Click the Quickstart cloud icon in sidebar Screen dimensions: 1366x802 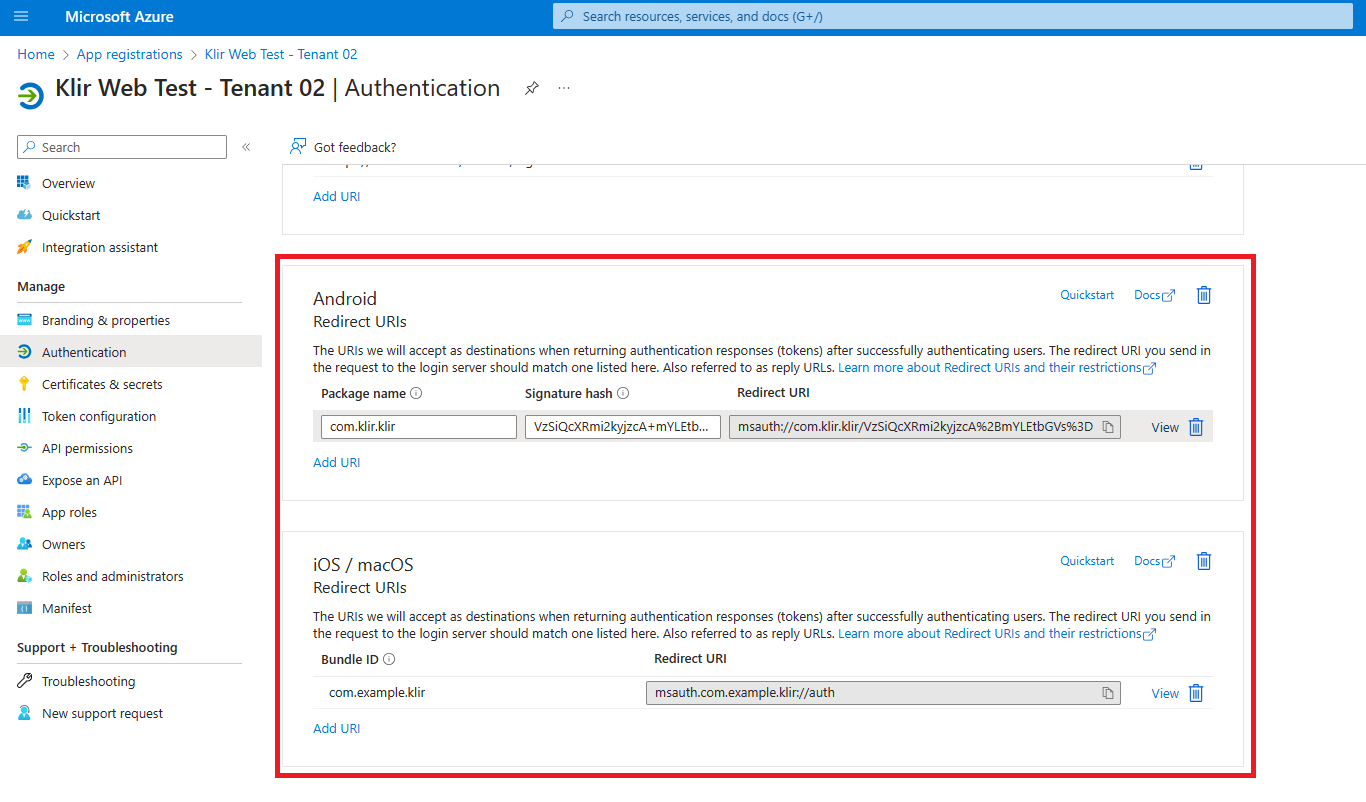pos(24,215)
